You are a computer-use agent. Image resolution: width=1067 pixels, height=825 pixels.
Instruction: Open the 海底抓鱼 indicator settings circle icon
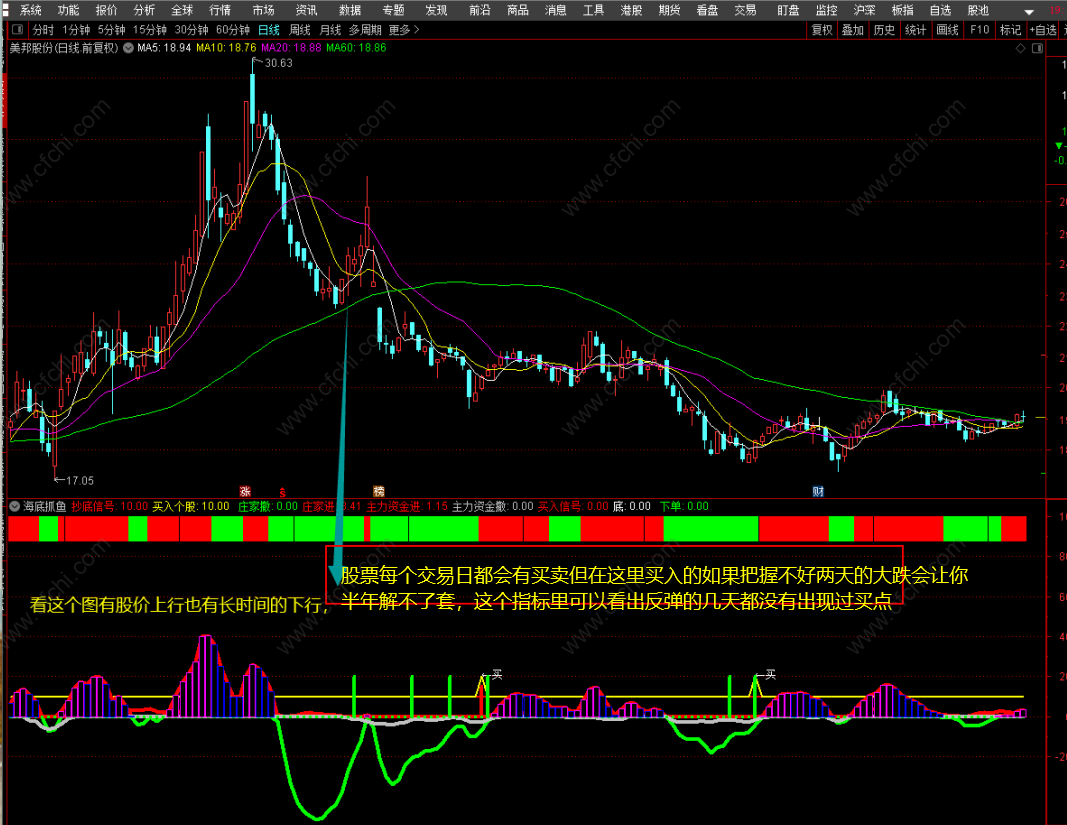point(14,506)
